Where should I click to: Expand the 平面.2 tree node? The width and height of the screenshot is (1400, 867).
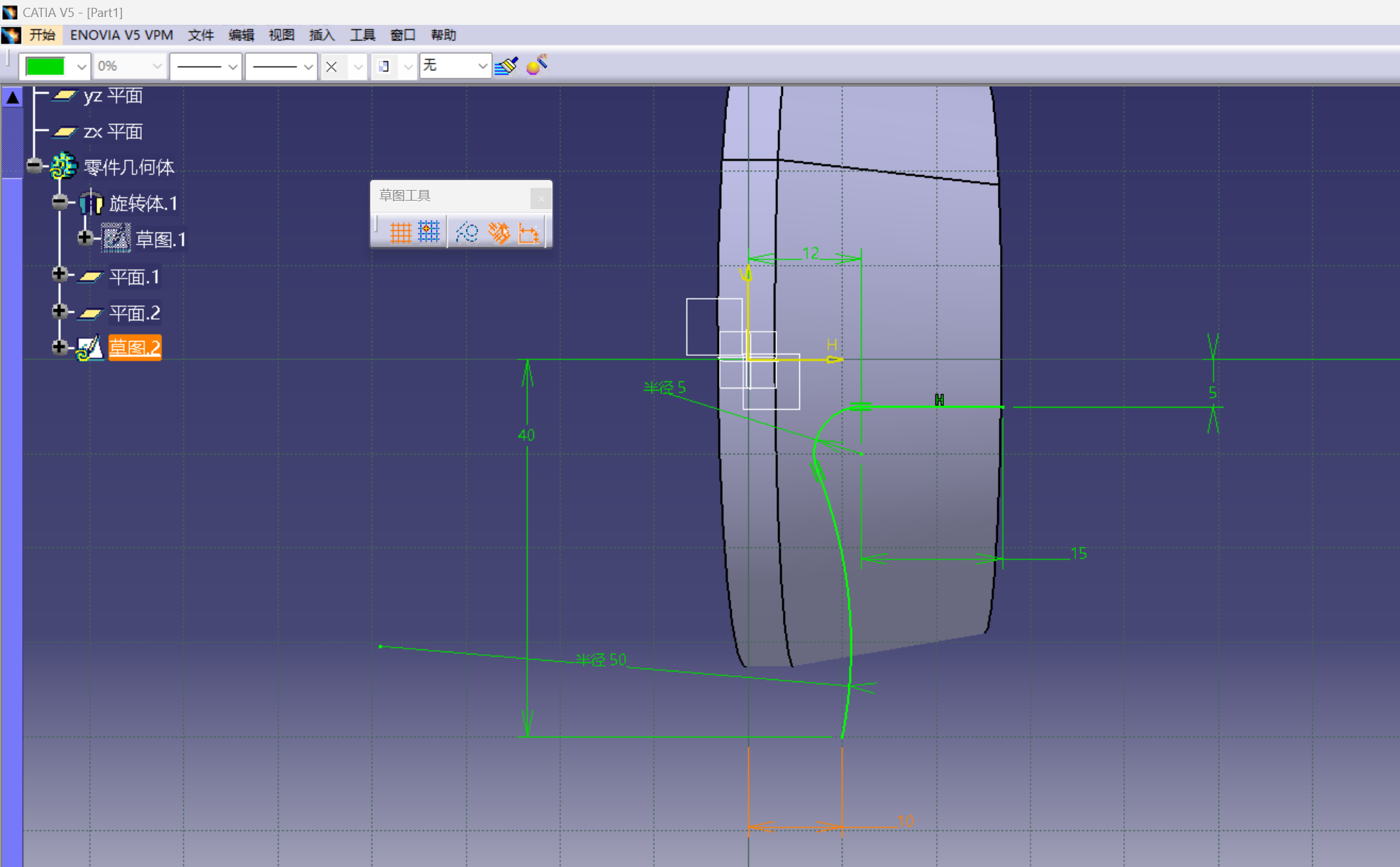[x=60, y=311]
